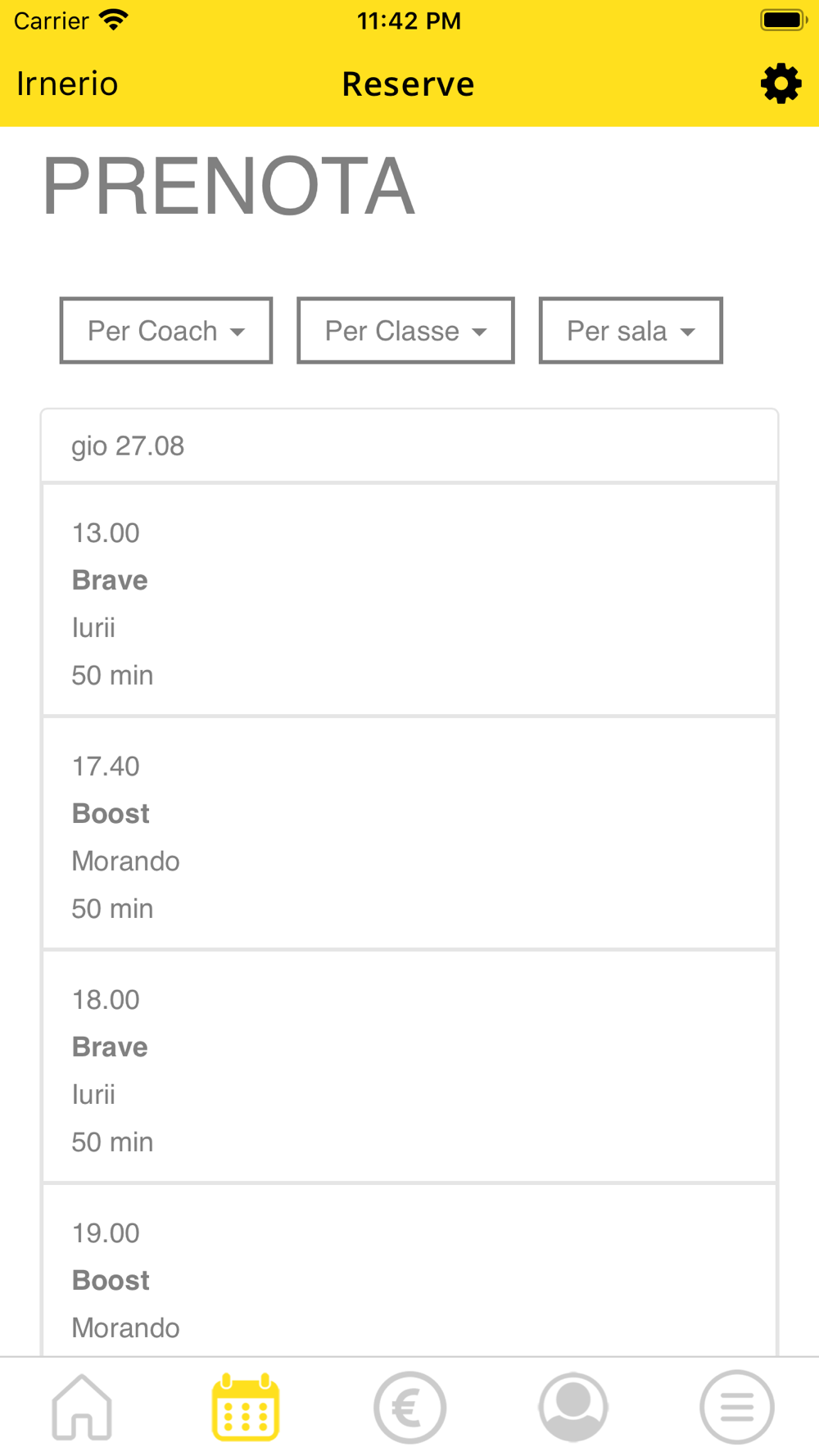
Task: Expand the Per Classe filter dropdown
Action: click(405, 331)
